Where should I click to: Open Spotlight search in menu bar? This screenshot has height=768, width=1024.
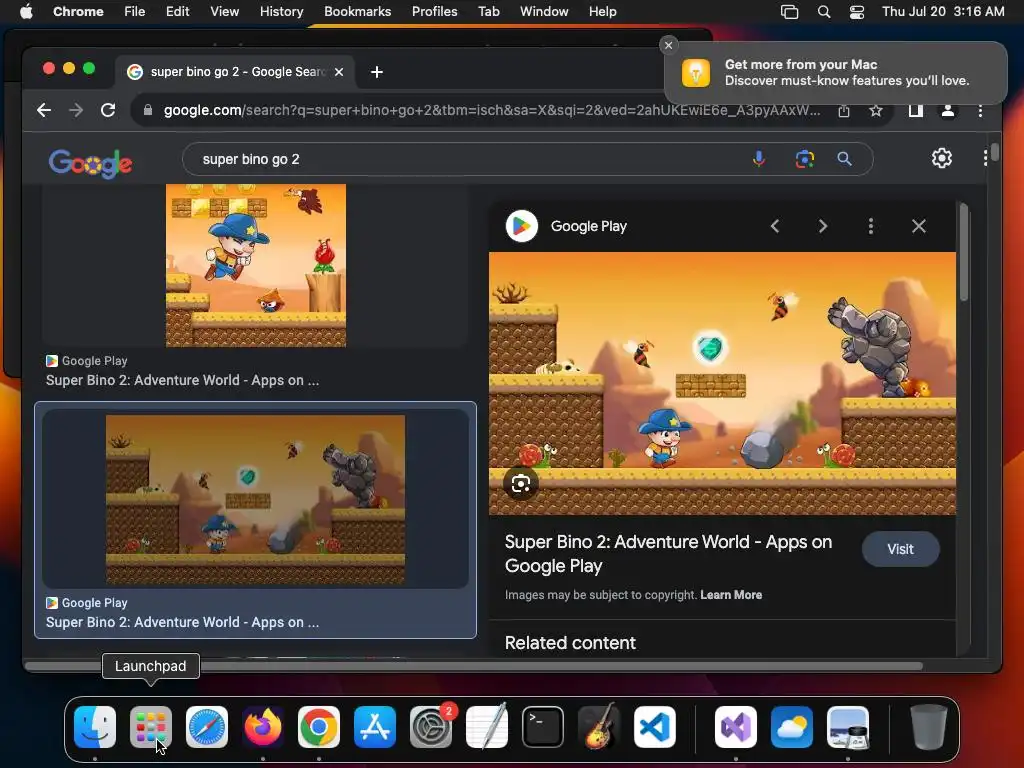824,12
